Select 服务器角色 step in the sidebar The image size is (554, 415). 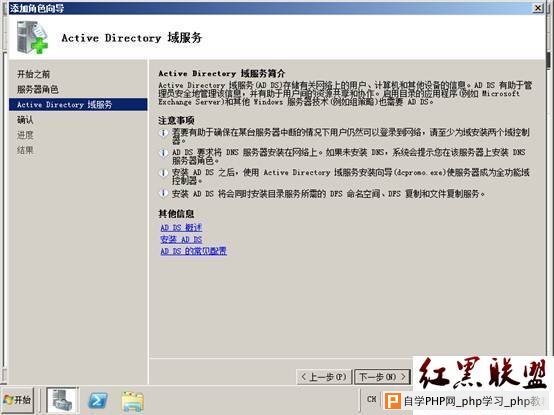tap(37, 89)
